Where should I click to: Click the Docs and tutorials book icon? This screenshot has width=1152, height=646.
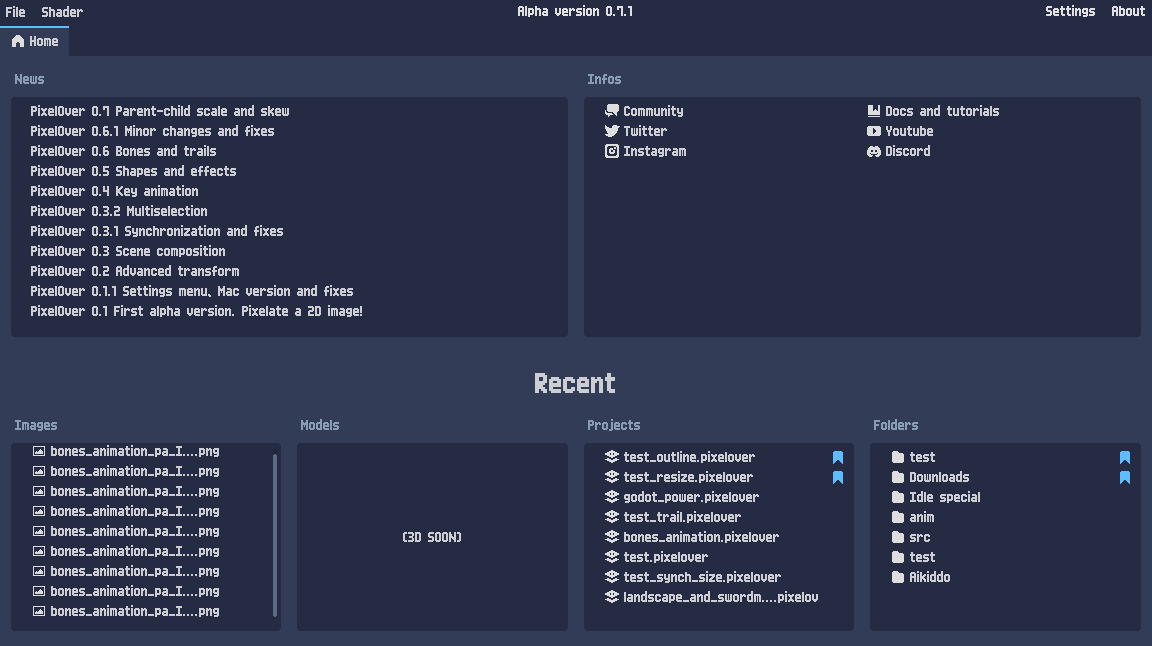874,111
